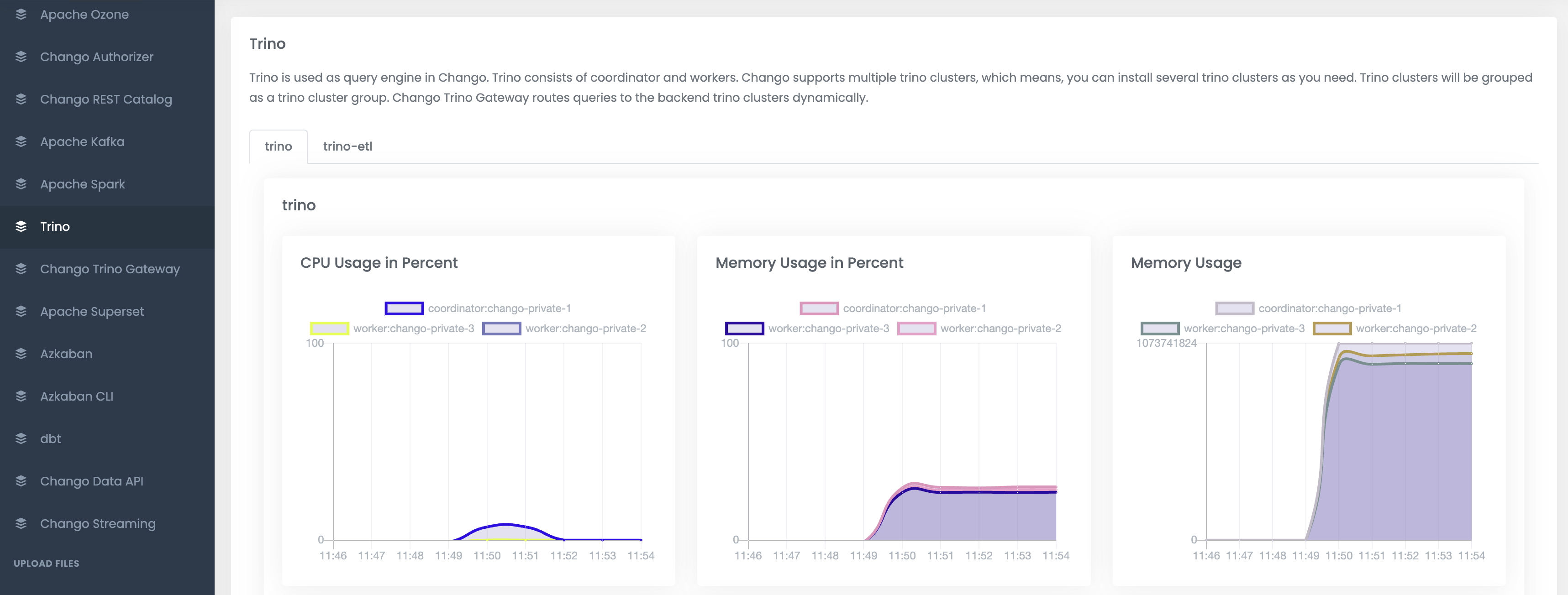Viewport: 1568px width, 595px height.
Task: Toggle worker:chango-private-3 in the Memory Usage chart
Action: [1223, 329]
